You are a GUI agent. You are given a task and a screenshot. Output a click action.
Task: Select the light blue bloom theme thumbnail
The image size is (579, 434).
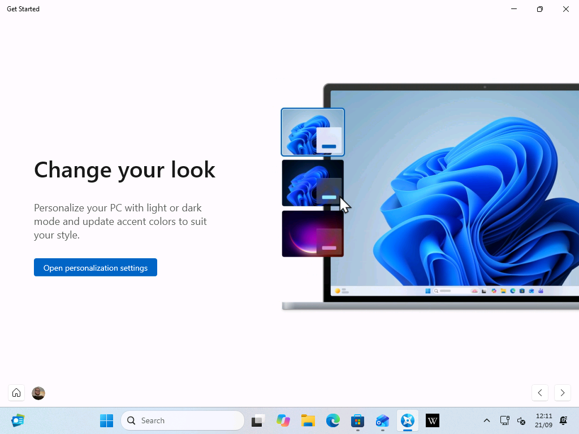pos(313,132)
